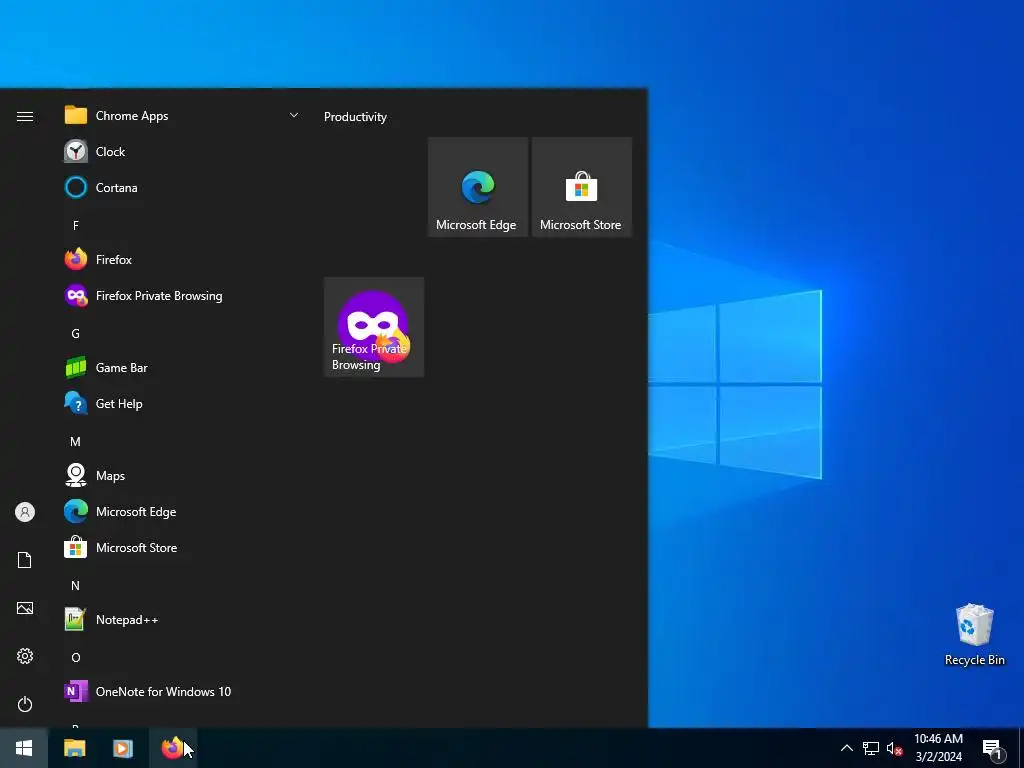Click the Power button icon
Screen dimensions: 1024x768
click(x=25, y=704)
